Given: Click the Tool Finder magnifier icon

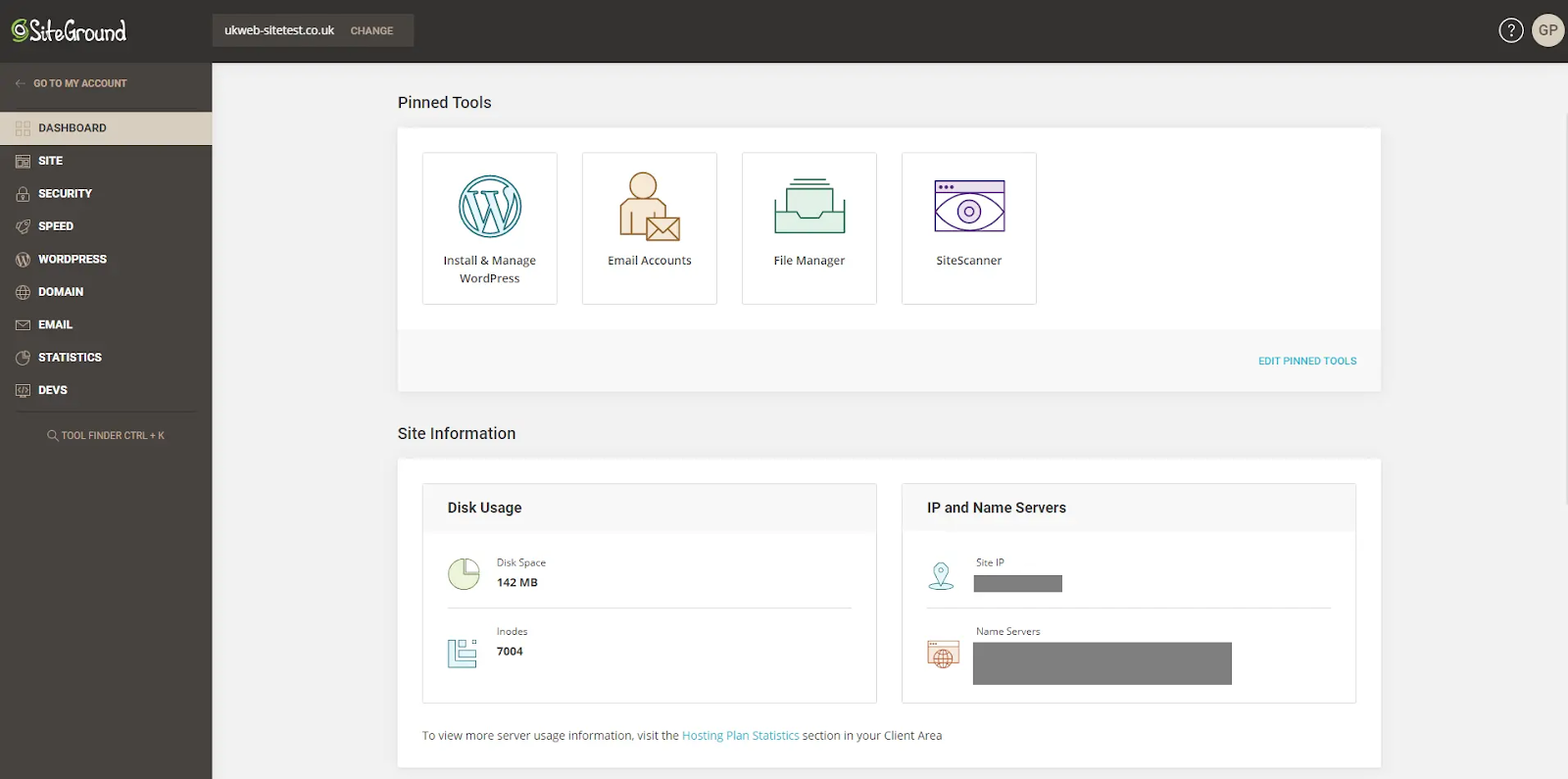Looking at the screenshot, I should (x=53, y=435).
